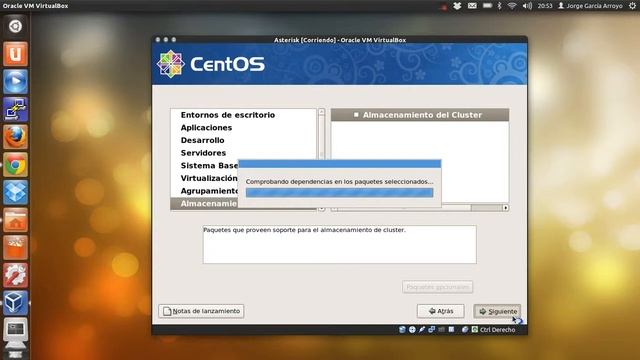
Task: Select the Agrupamiento category
Action: 209,191
